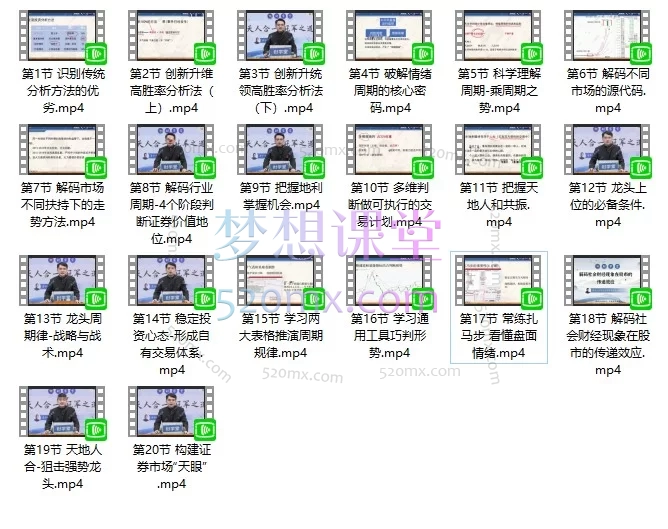The width and height of the screenshot is (668, 529).
Task: Click file name 第19节 天地人合-狙击强势龙头.mp4
Action: (62, 467)
